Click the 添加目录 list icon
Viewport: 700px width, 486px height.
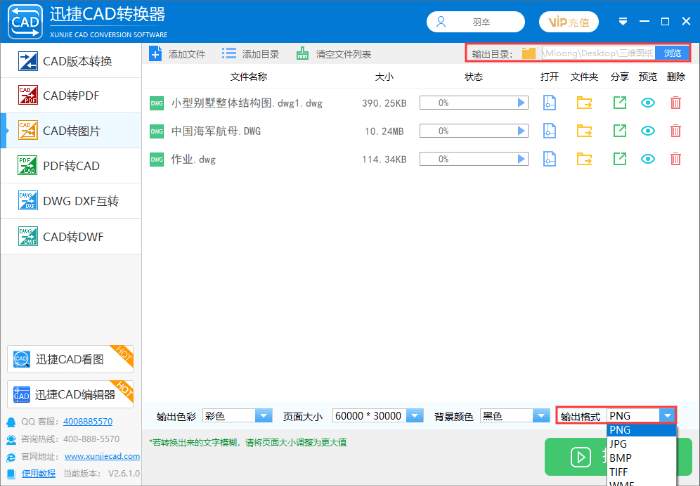click(229, 54)
